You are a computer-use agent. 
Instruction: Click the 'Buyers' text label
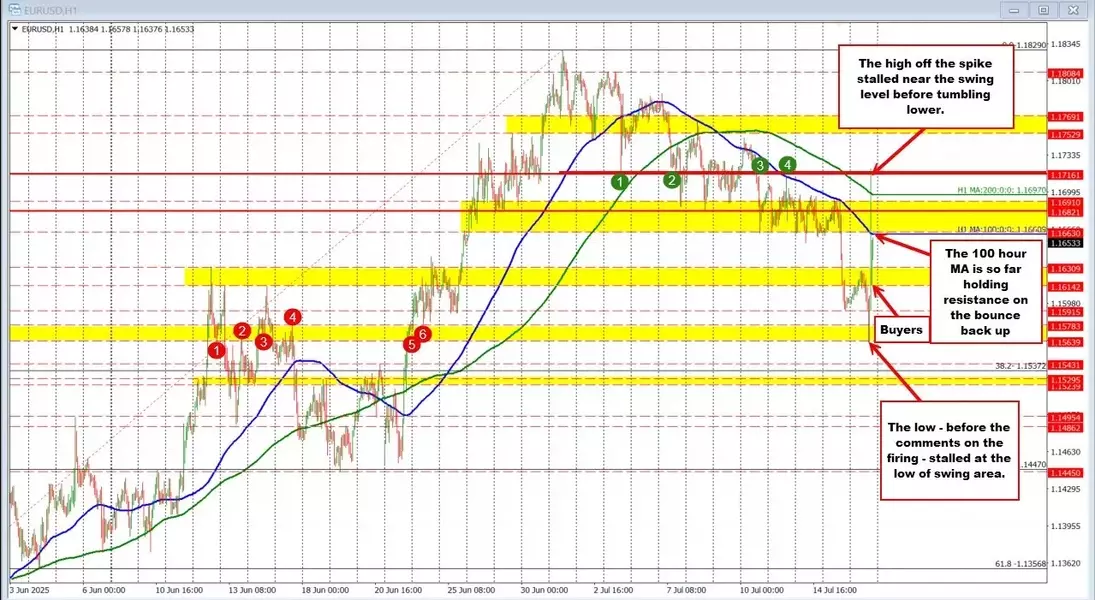point(901,330)
